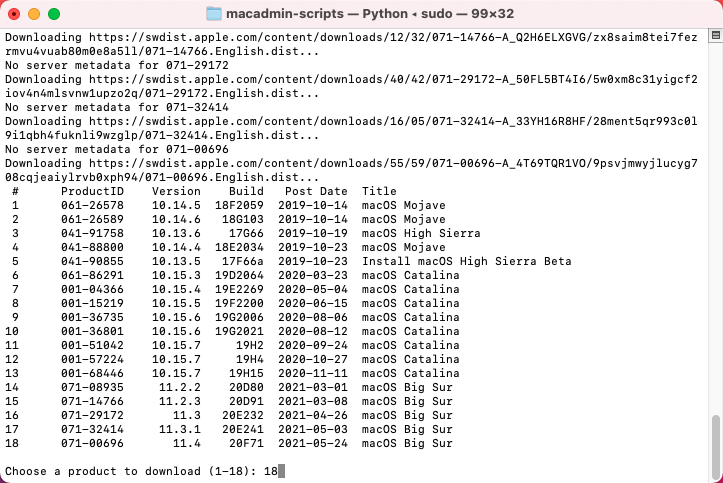Image resolution: width=723 pixels, height=483 pixels.
Task: Click the 'Choose a product to download' prompt
Action: [130, 471]
